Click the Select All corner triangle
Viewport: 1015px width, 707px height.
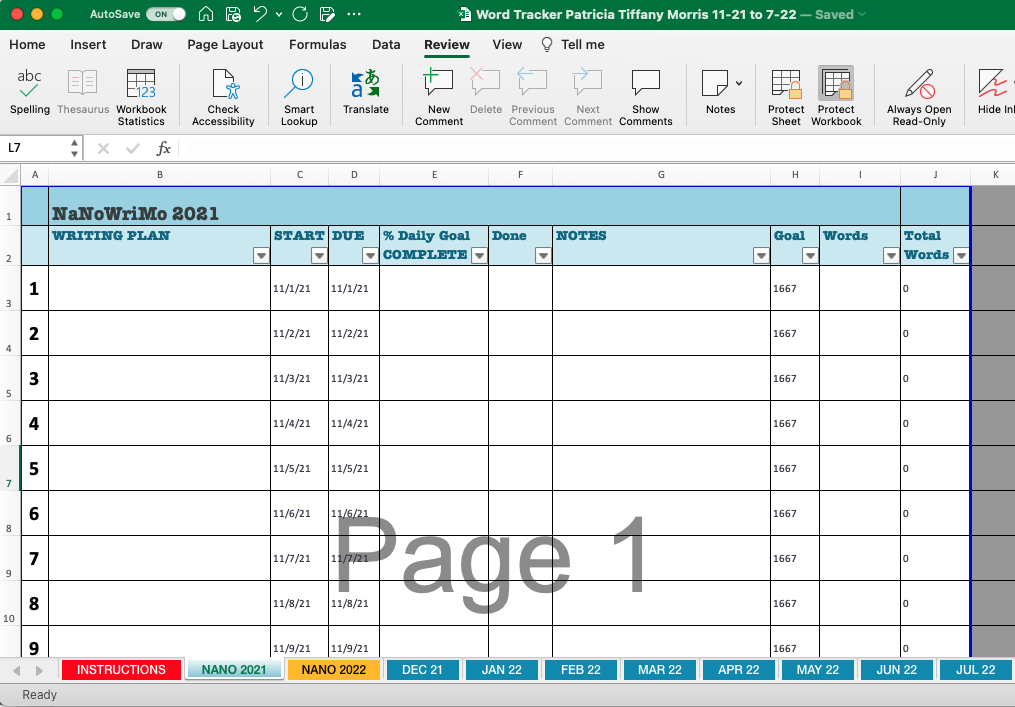point(10,175)
